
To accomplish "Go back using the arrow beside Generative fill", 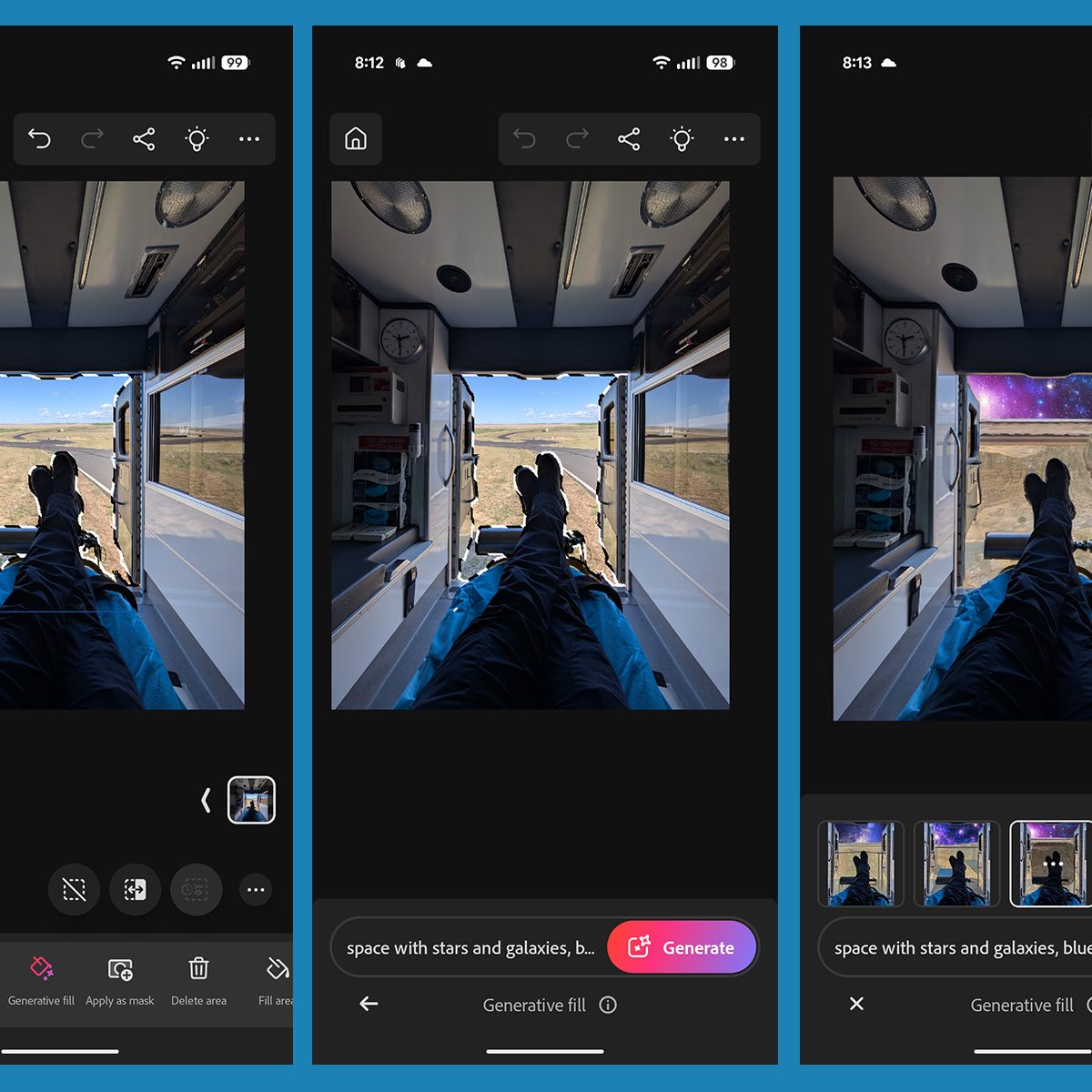I will [369, 1004].
